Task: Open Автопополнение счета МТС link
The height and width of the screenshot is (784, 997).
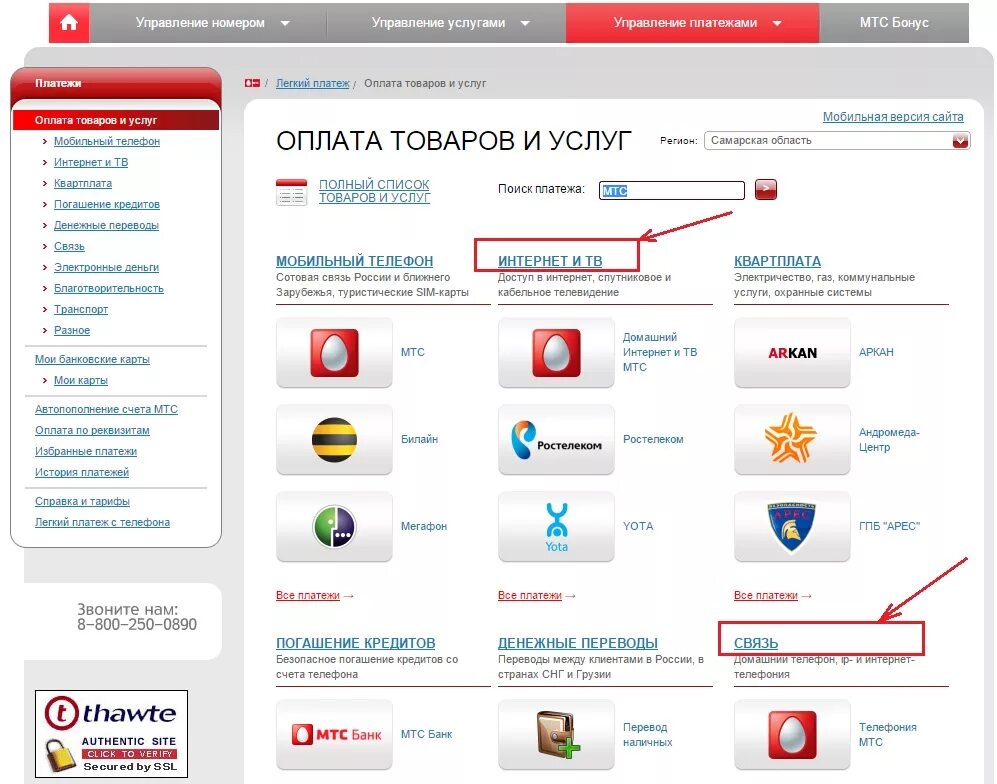Action: pyautogui.click(x=106, y=409)
